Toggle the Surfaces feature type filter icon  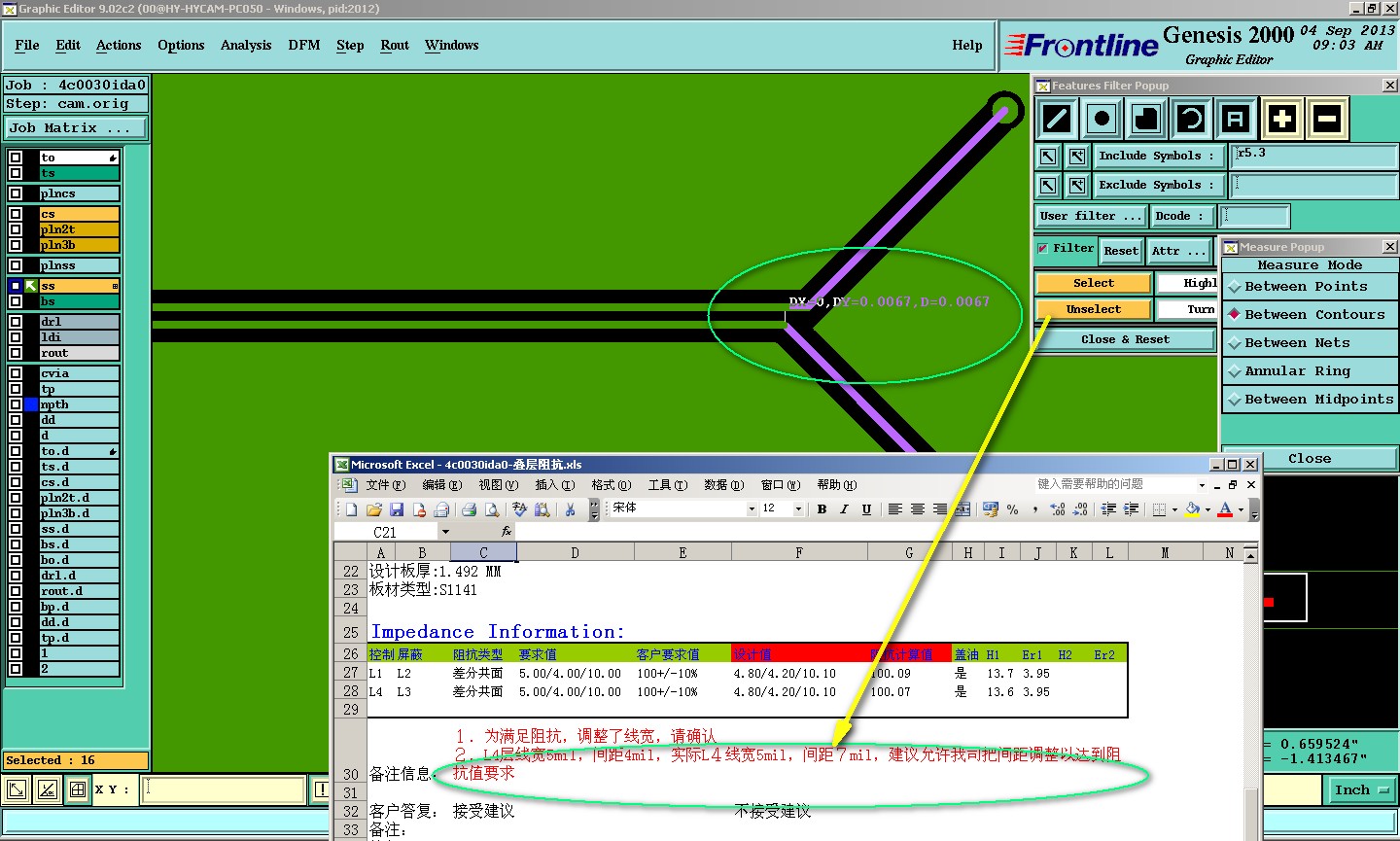[x=1146, y=120]
